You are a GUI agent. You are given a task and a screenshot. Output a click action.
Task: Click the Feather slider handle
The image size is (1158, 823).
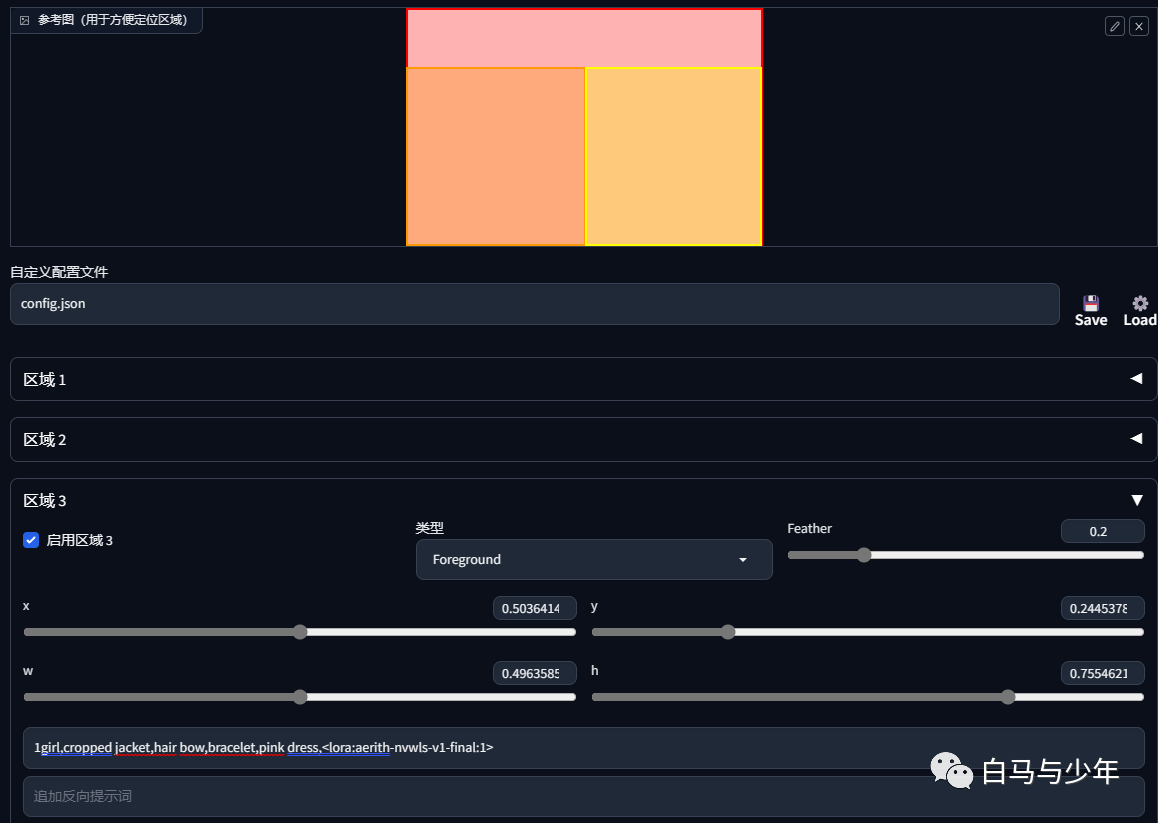(x=864, y=555)
